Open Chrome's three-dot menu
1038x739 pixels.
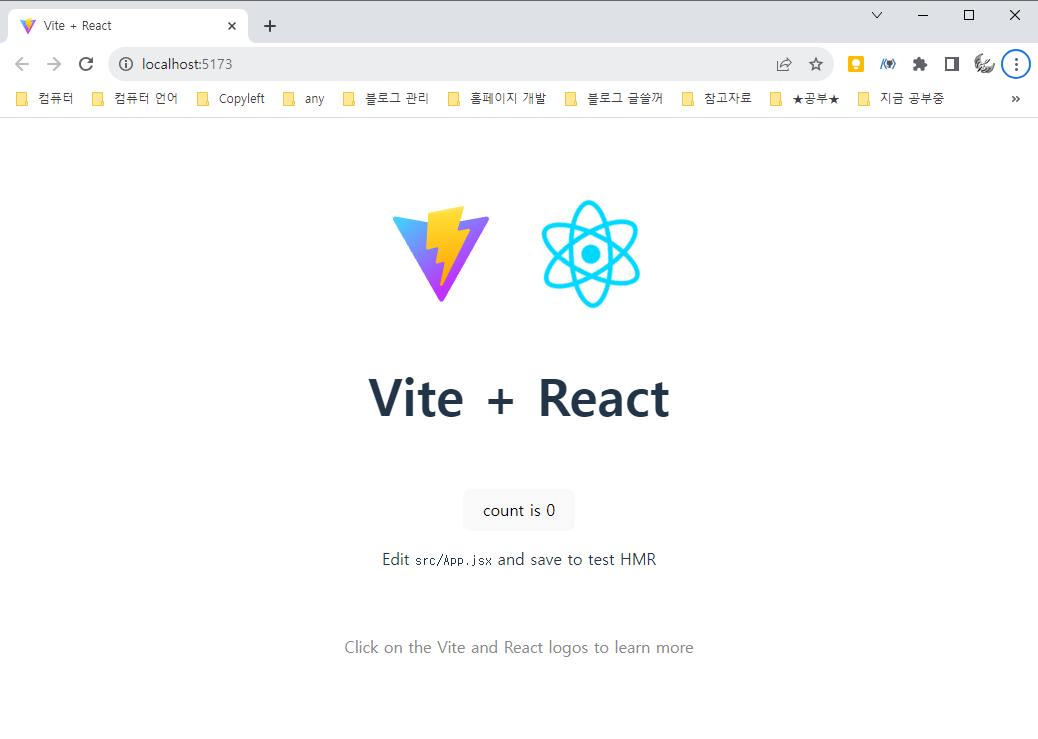click(x=1016, y=64)
